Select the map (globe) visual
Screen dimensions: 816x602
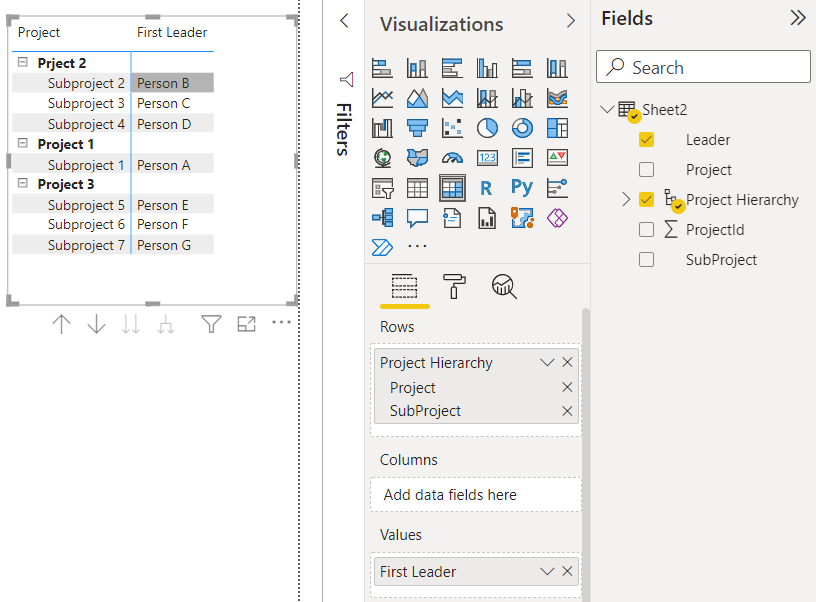coord(382,158)
